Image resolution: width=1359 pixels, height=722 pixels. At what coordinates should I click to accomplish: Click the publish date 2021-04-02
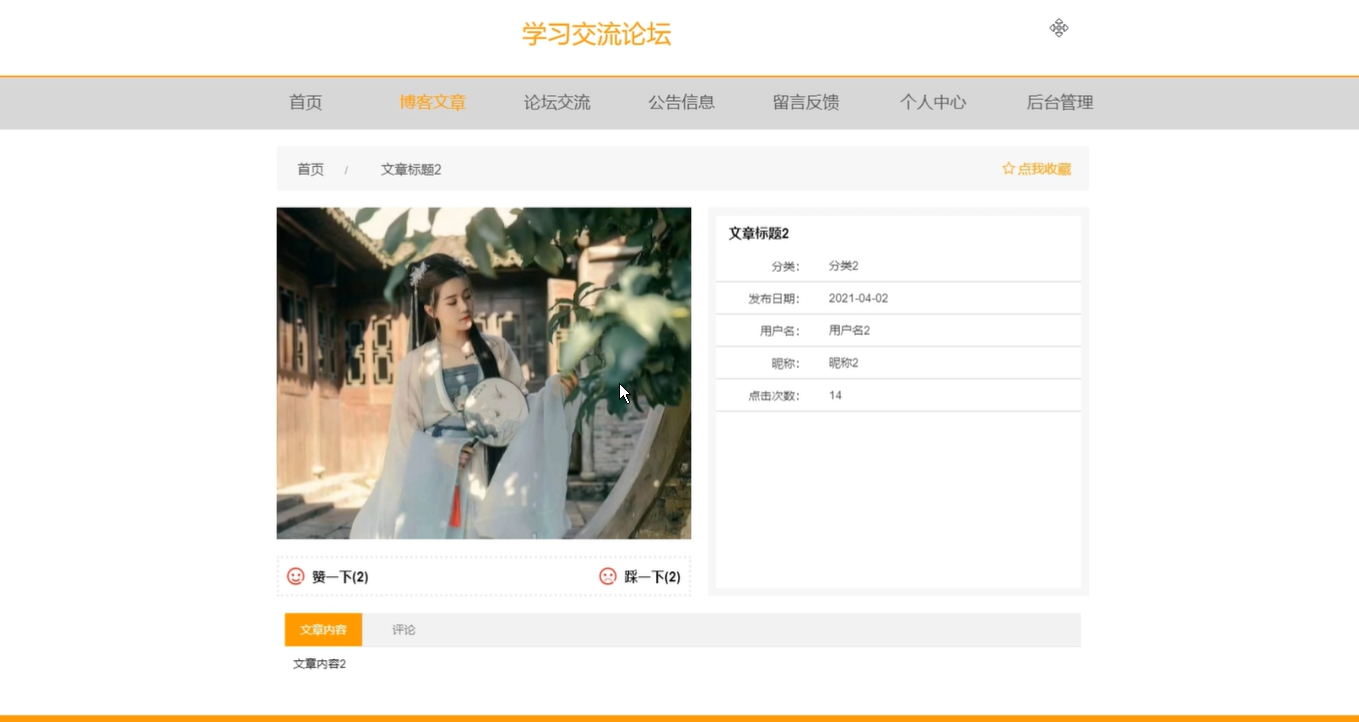(x=858, y=298)
